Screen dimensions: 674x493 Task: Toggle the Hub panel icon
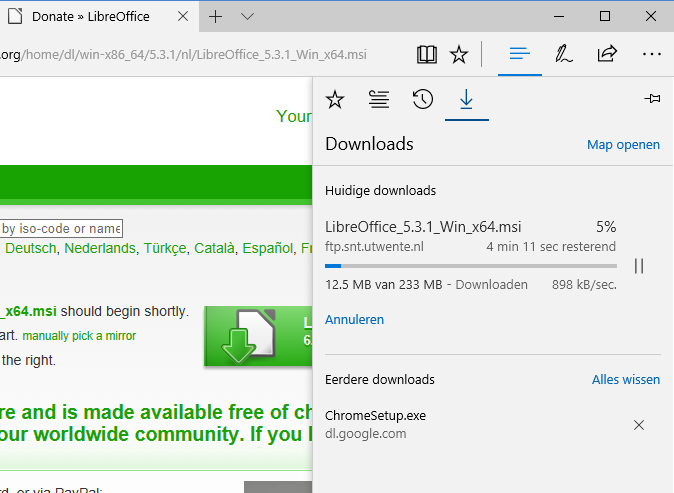519,54
